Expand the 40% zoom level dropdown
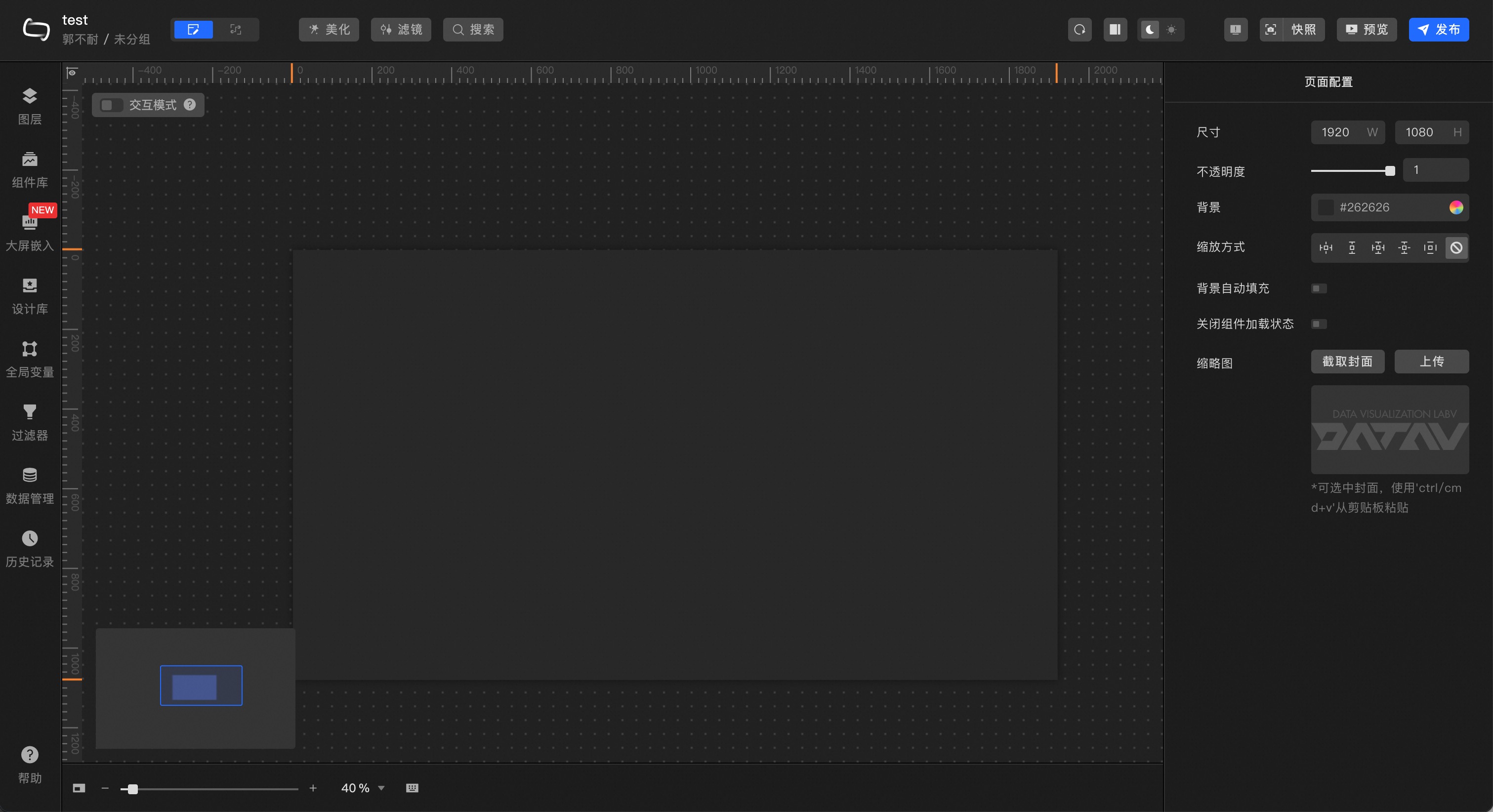 (x=381, y=788)
